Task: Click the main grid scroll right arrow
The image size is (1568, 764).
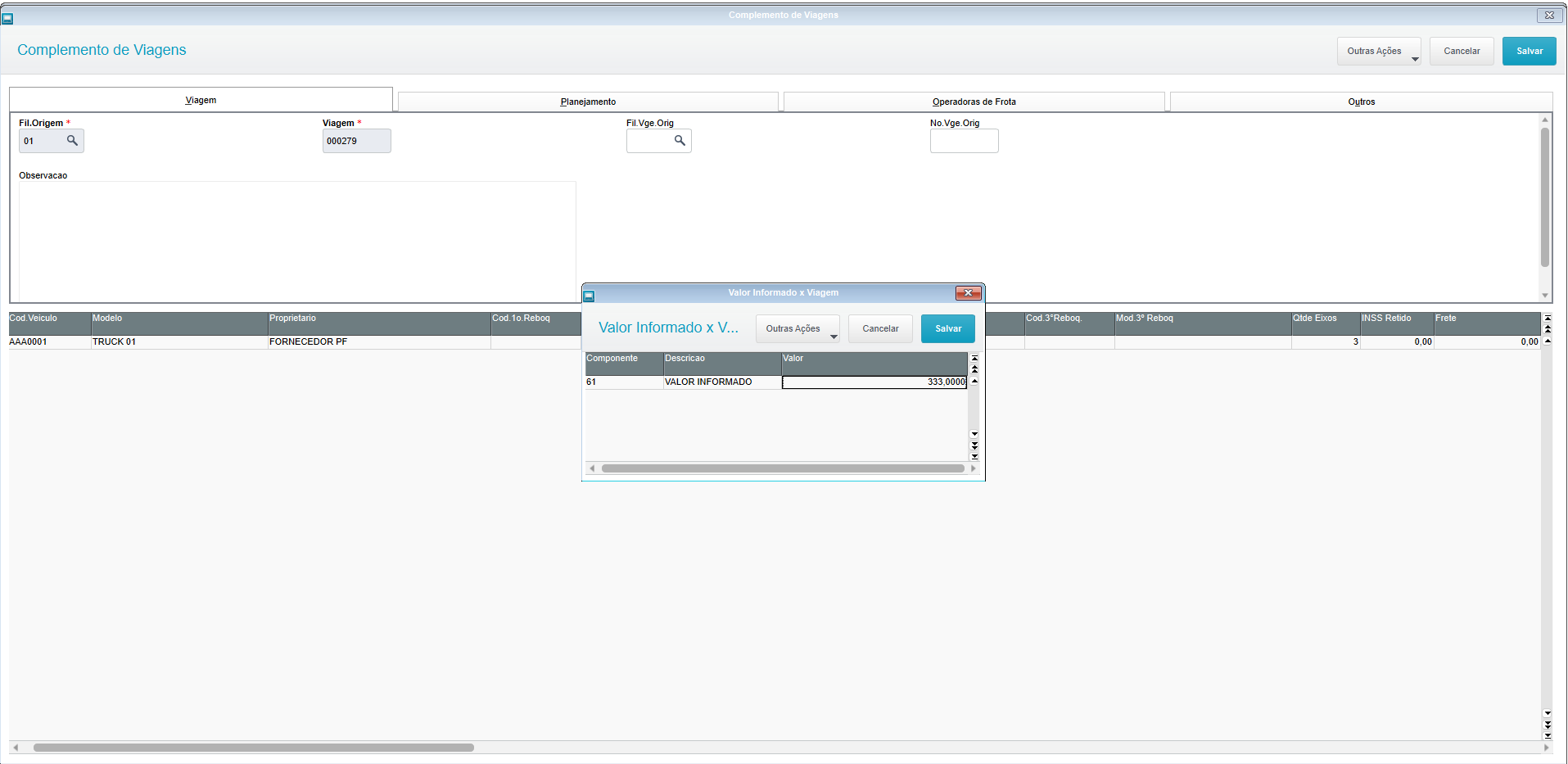Action: (x=1546, y=748)
